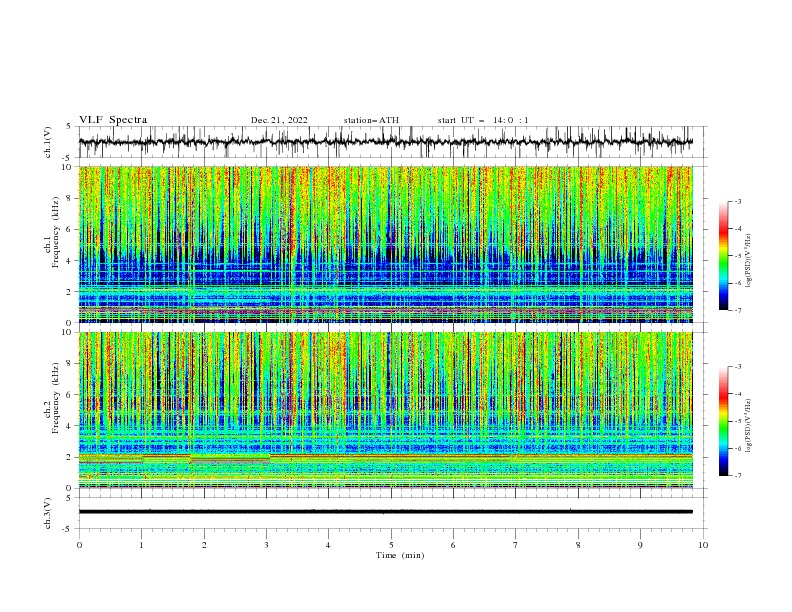Click the "1" tick on the time axis
This screenshot has height=612, width=792.
click(141, 545)
